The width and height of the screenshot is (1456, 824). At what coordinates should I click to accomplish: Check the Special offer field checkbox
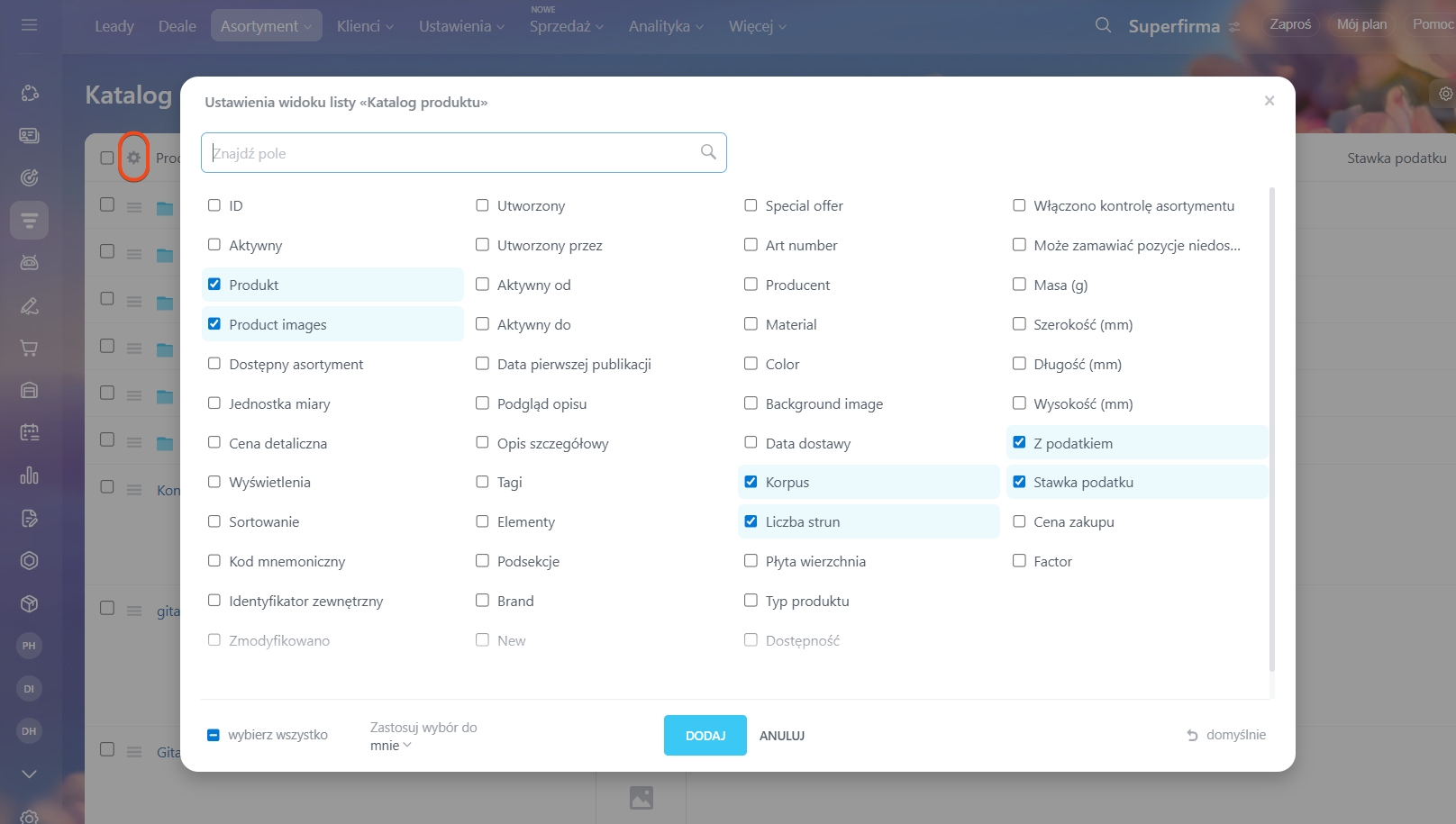[x=751, y=205]
